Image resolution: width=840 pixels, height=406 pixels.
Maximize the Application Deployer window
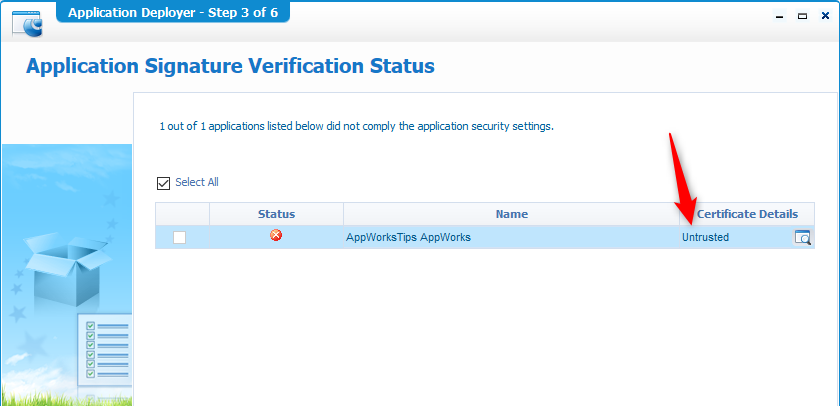point(802,17)
